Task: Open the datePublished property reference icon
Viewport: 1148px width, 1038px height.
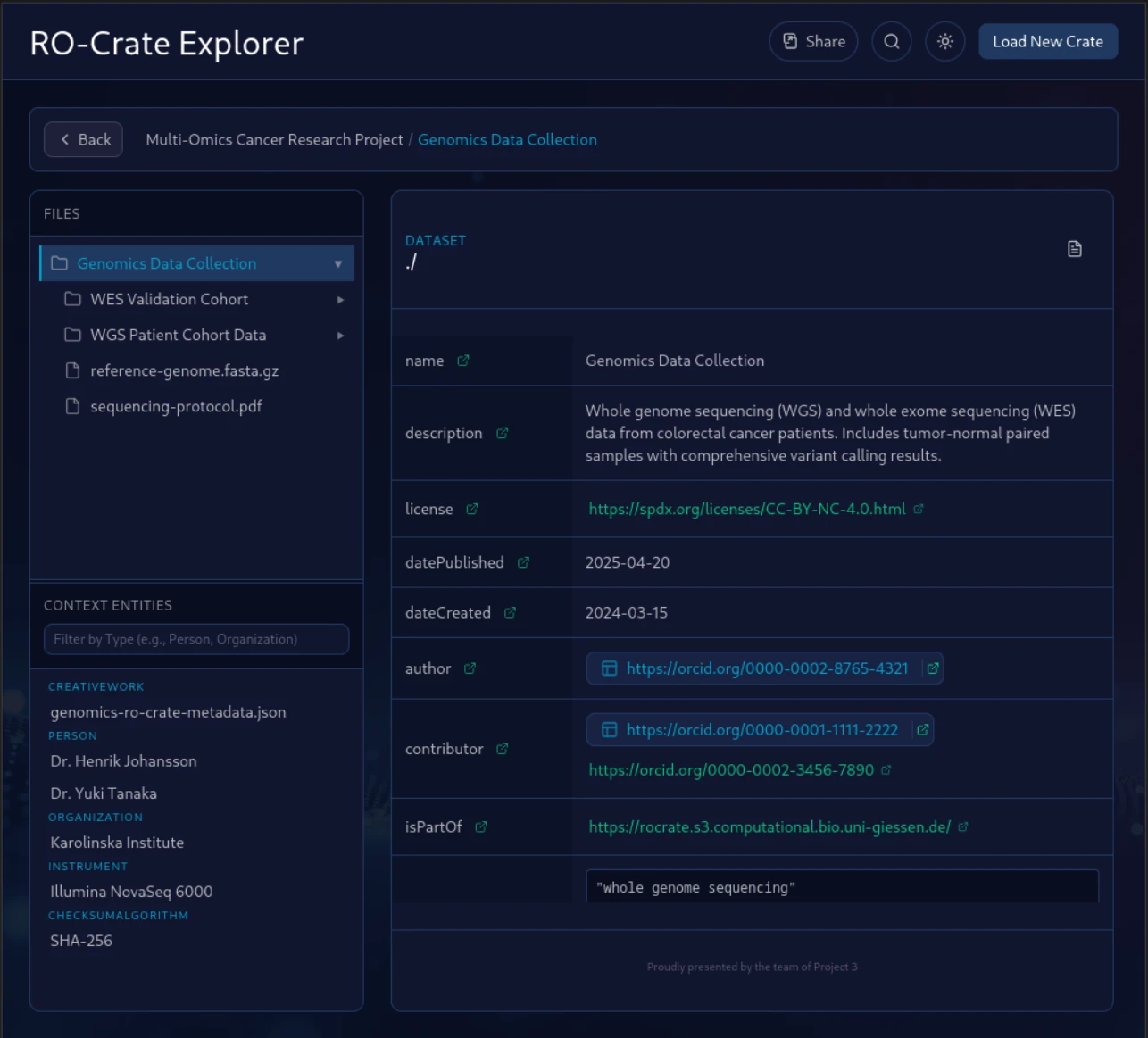Action: tap(522, 562)
